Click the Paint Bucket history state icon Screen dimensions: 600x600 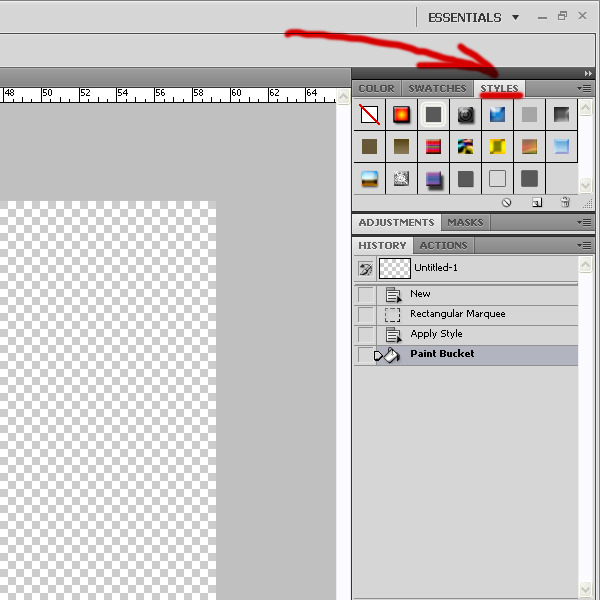(391, 355)
